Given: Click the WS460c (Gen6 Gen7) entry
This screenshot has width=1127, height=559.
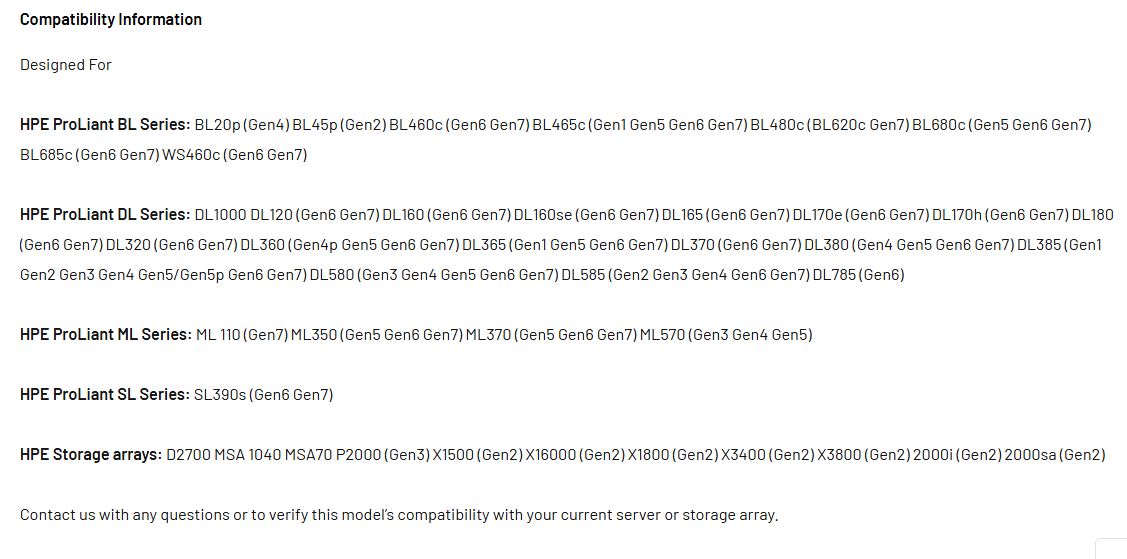Looking at the screenshot, I should point(235,154).
